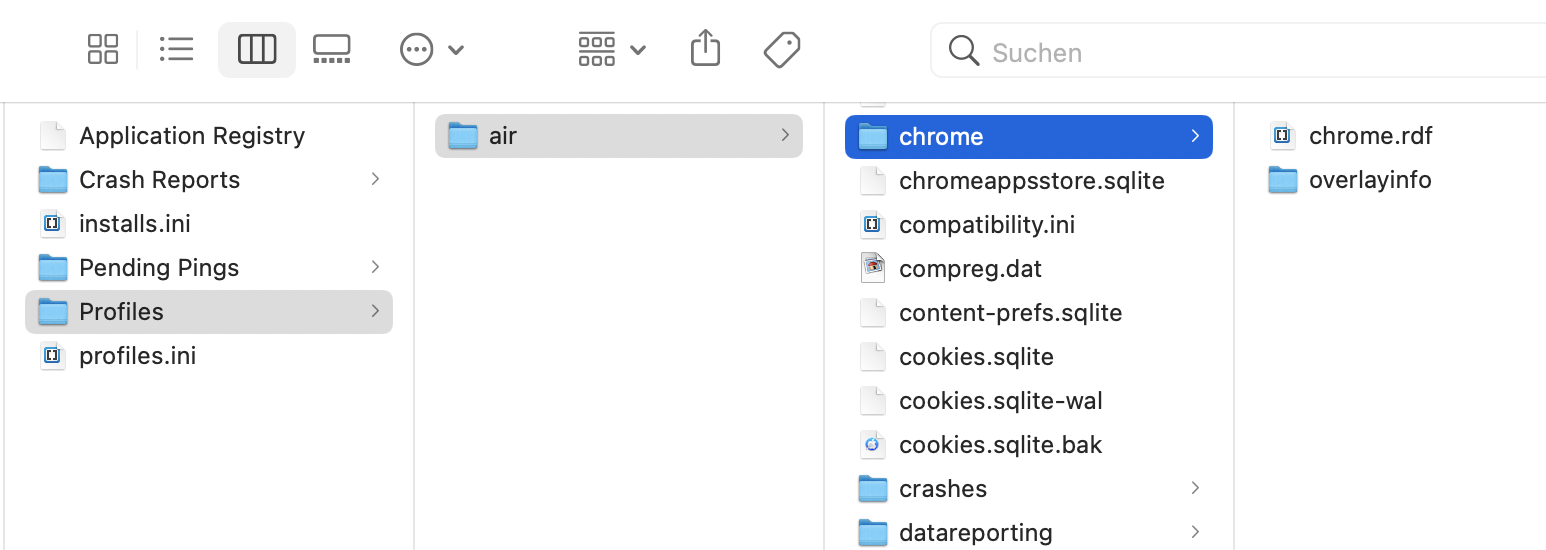Screen dimensions: 1546x550
Task: Click the Share toolbar icon
Action: pos(706,49)
